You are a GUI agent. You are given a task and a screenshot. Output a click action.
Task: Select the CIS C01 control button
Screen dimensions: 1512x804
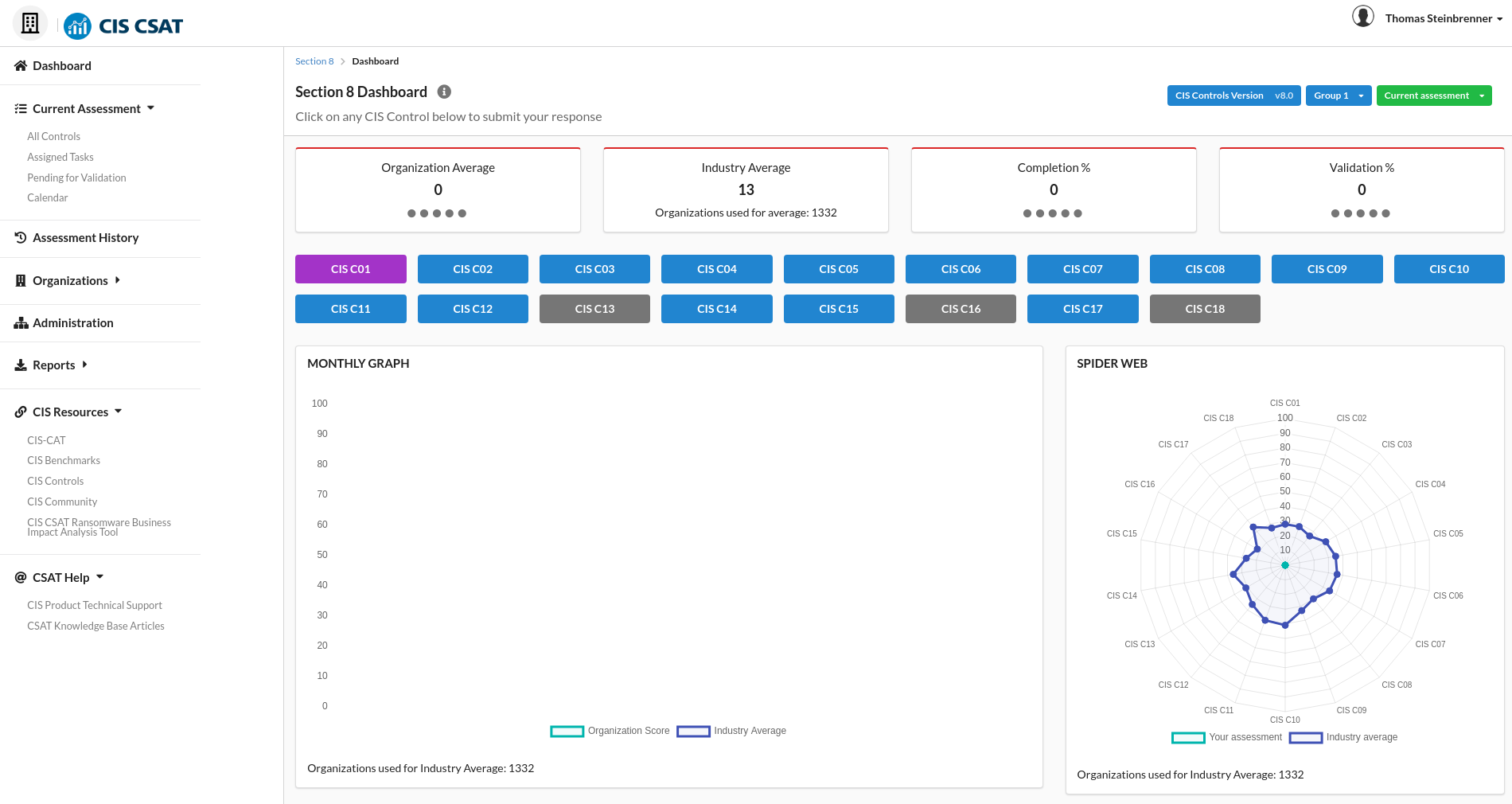point(351,269)
